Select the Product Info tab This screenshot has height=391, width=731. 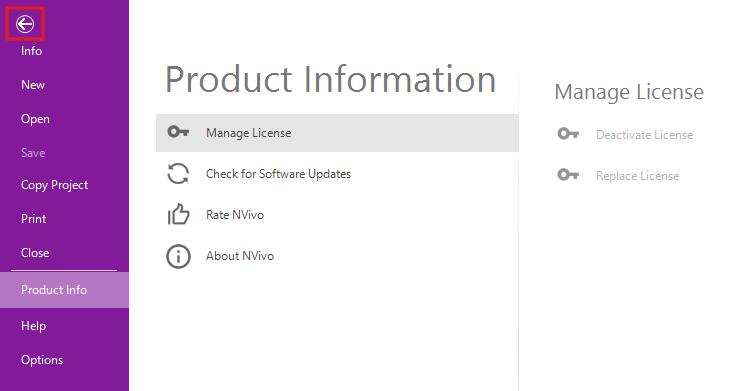click(64, 290)
